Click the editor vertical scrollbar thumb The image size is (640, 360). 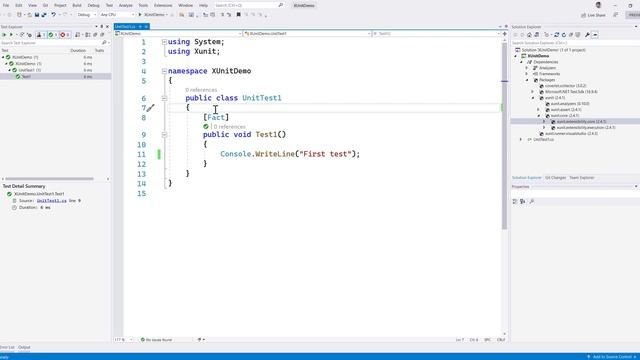(x=504, y=135)
